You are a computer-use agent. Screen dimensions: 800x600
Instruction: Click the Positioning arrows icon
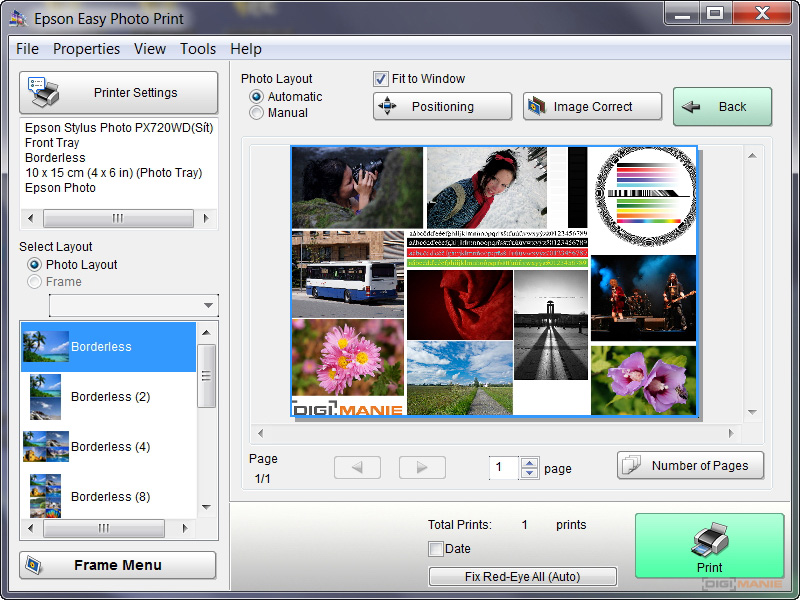pyautogui.click(x=389, y=107)
